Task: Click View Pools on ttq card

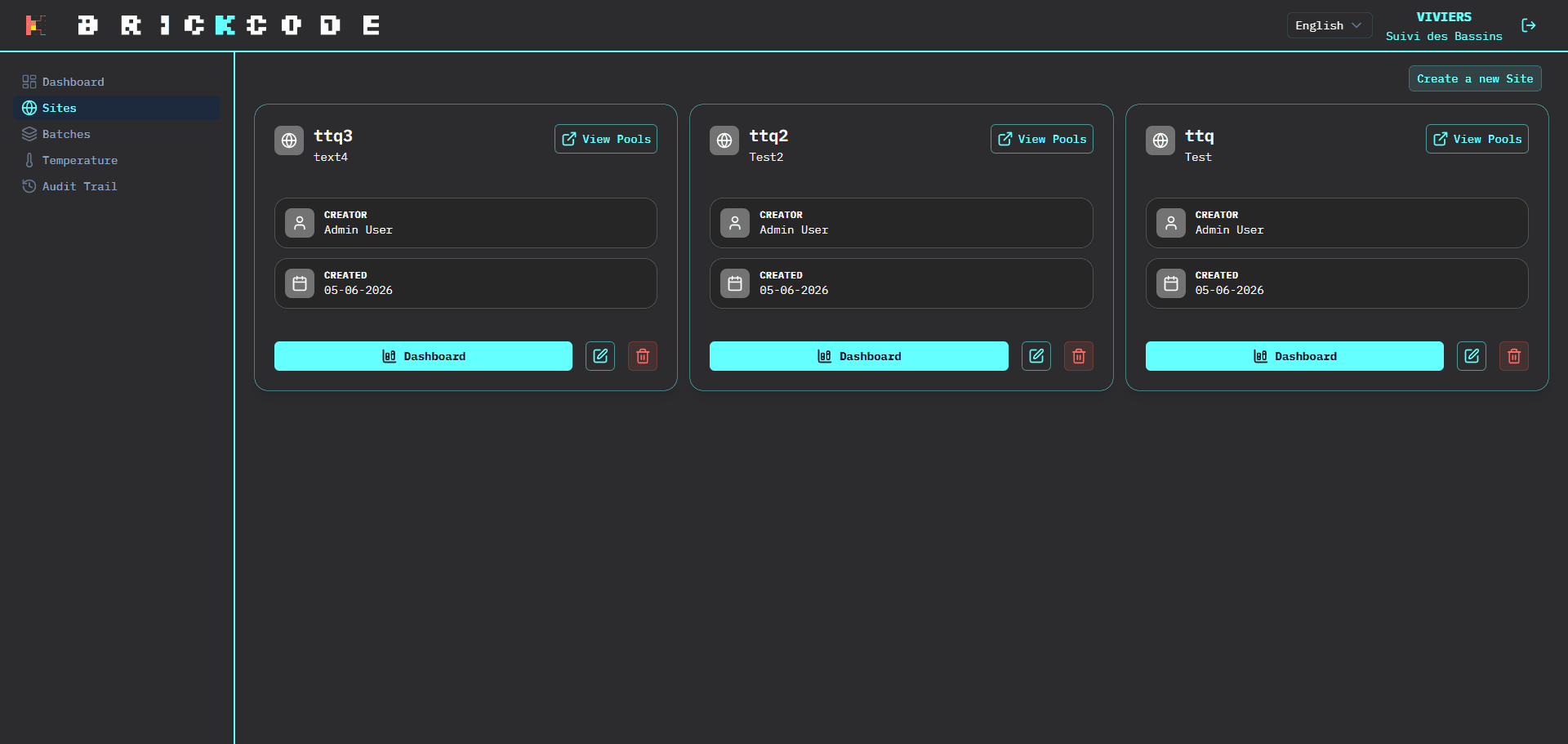Action: click(1477, 139)
